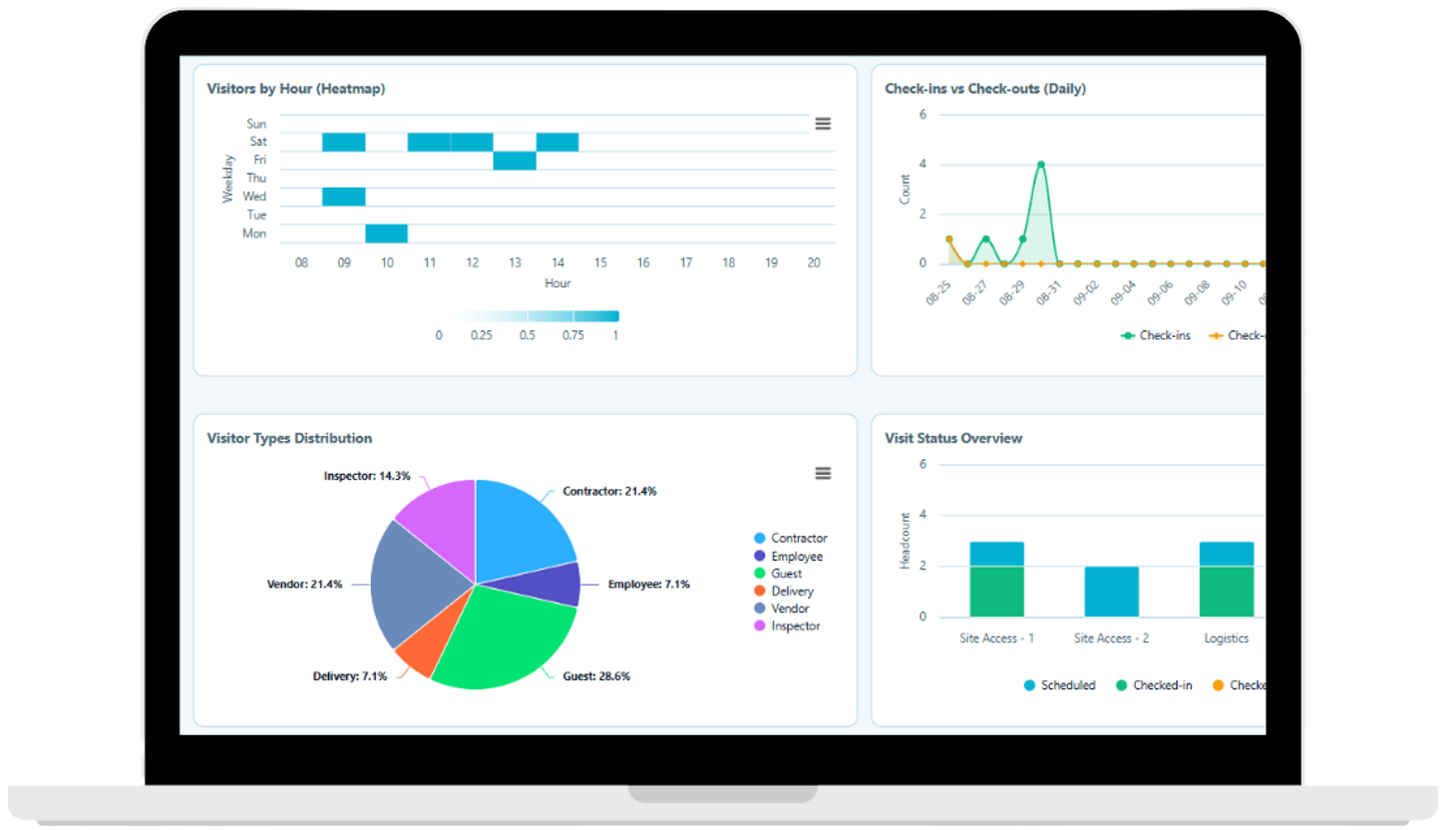Viewport: 1456px width, 830px height.
Task: Click the 08-31 peak point on Check-ins line
Action: point(1040,165)
